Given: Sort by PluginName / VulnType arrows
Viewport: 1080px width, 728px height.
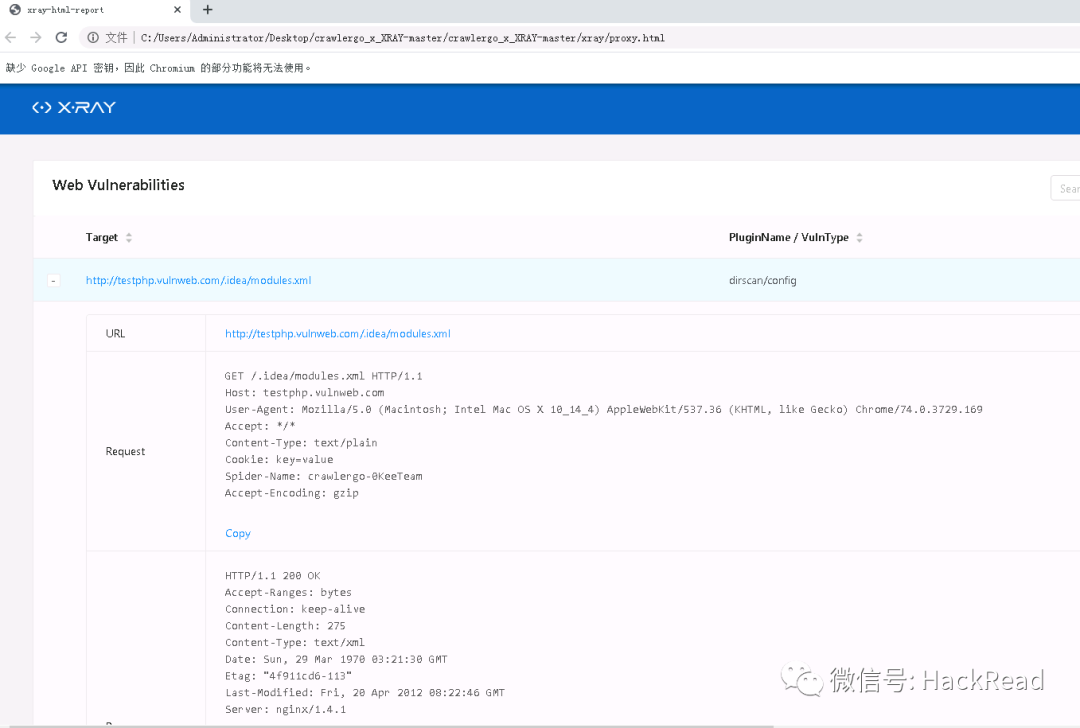Looking at the screenshot, I should pyautogui.click(x=860, y=238).
